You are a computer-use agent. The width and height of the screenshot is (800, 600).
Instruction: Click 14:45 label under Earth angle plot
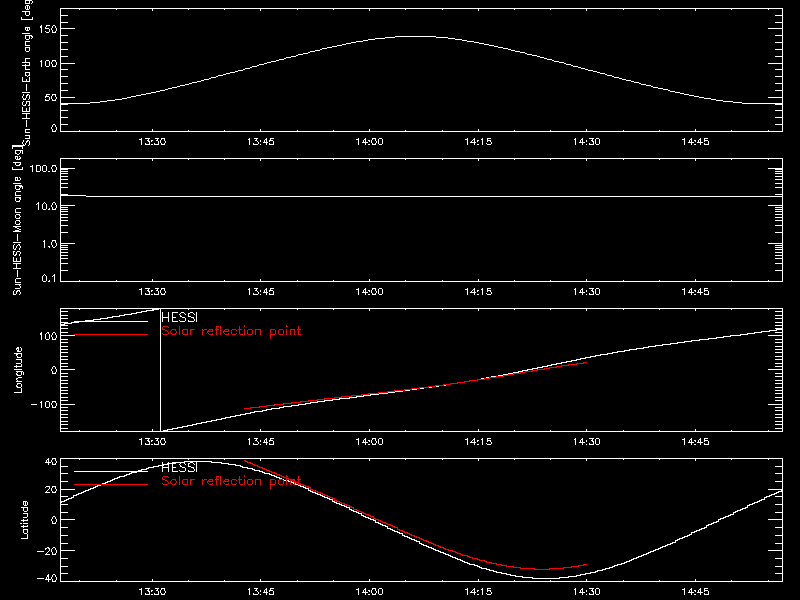click(695, 141)
